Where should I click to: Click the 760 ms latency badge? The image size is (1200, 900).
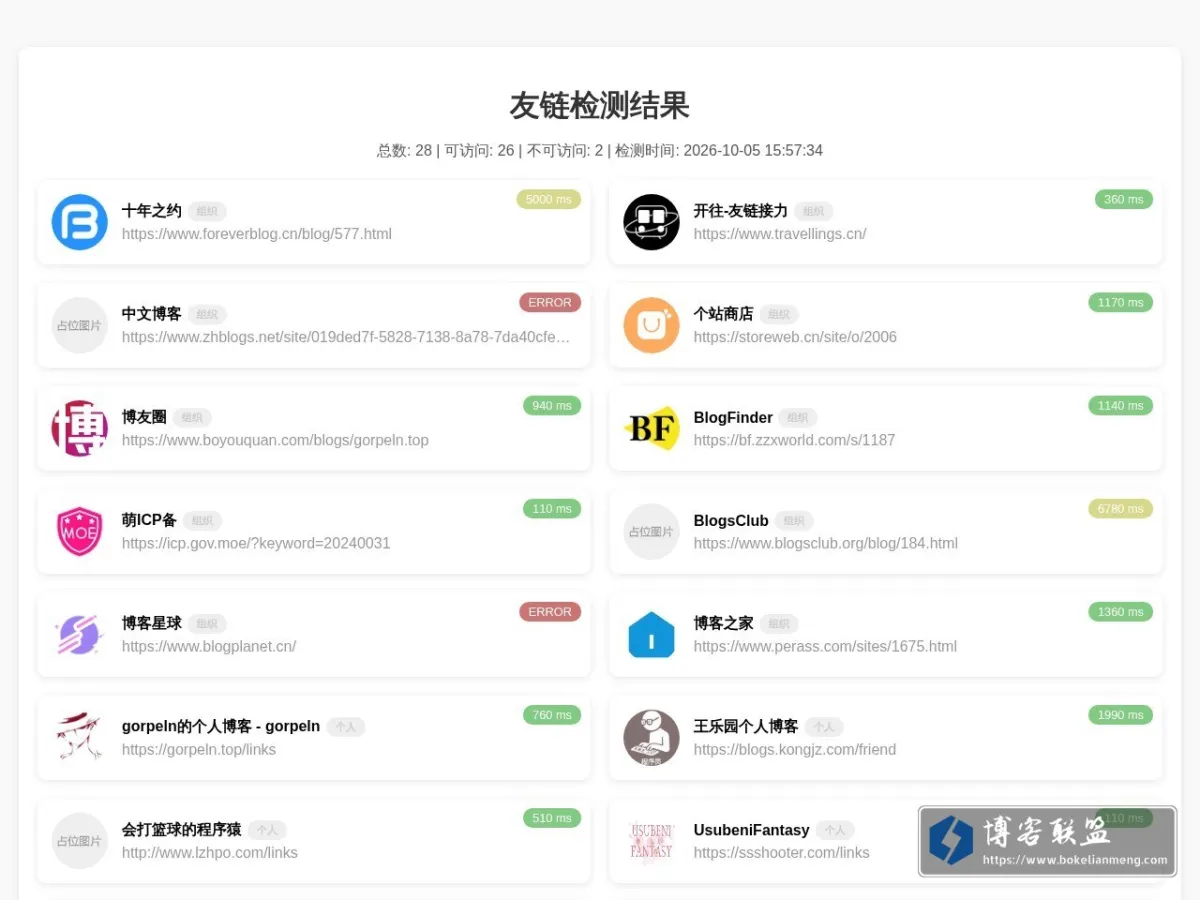[x=552, y=714]
